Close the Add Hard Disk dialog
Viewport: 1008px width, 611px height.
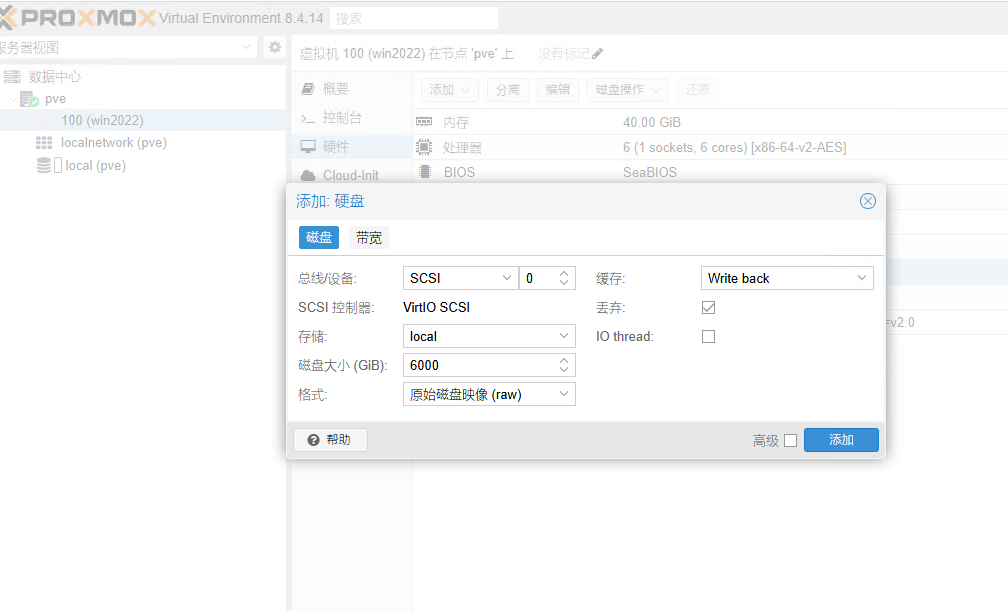pos(867,201)
